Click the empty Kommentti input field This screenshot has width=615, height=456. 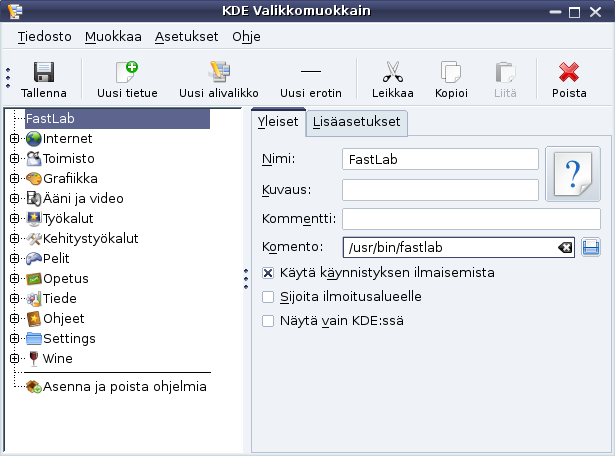pos(471,219)
